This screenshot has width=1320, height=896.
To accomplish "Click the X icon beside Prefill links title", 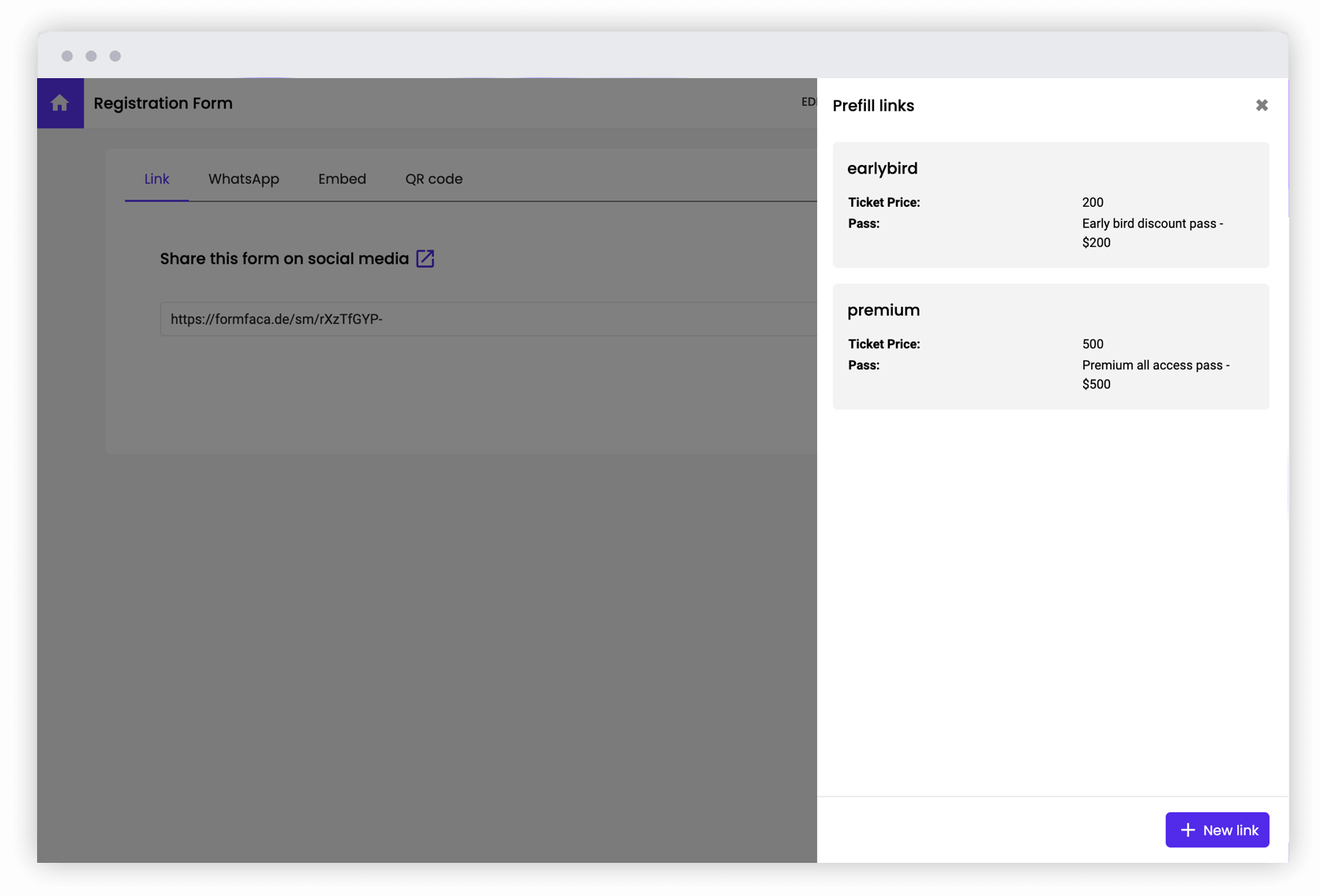I will point(1261,104).
